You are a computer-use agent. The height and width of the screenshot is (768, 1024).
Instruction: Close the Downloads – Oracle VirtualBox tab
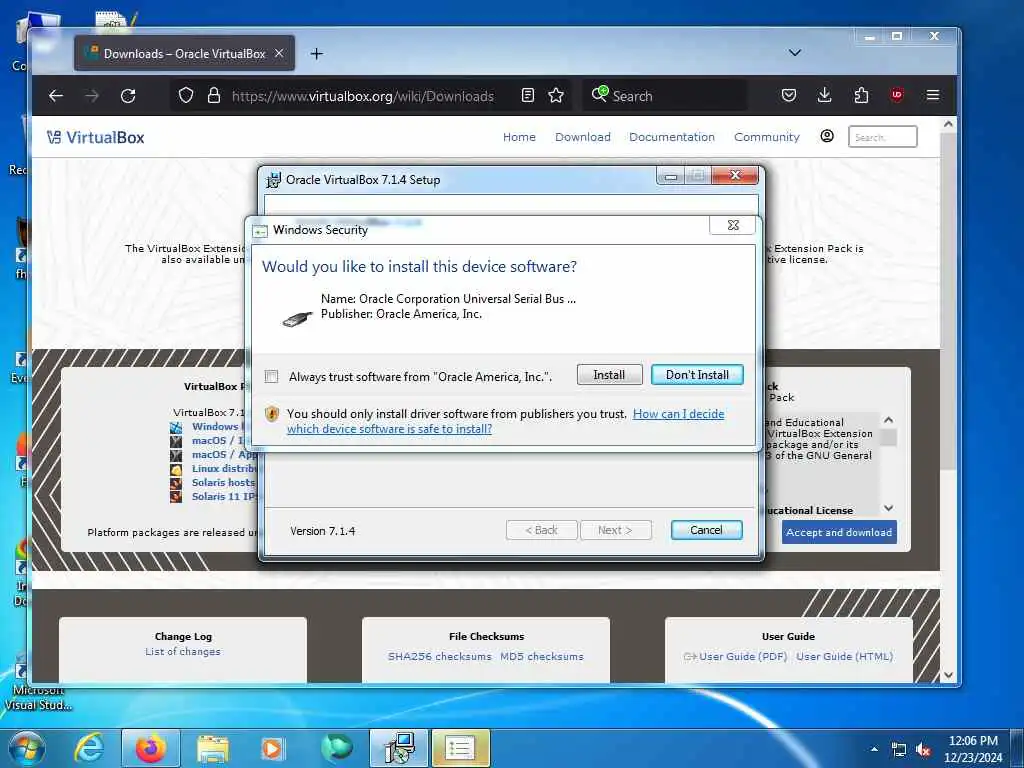coord(279,54)
